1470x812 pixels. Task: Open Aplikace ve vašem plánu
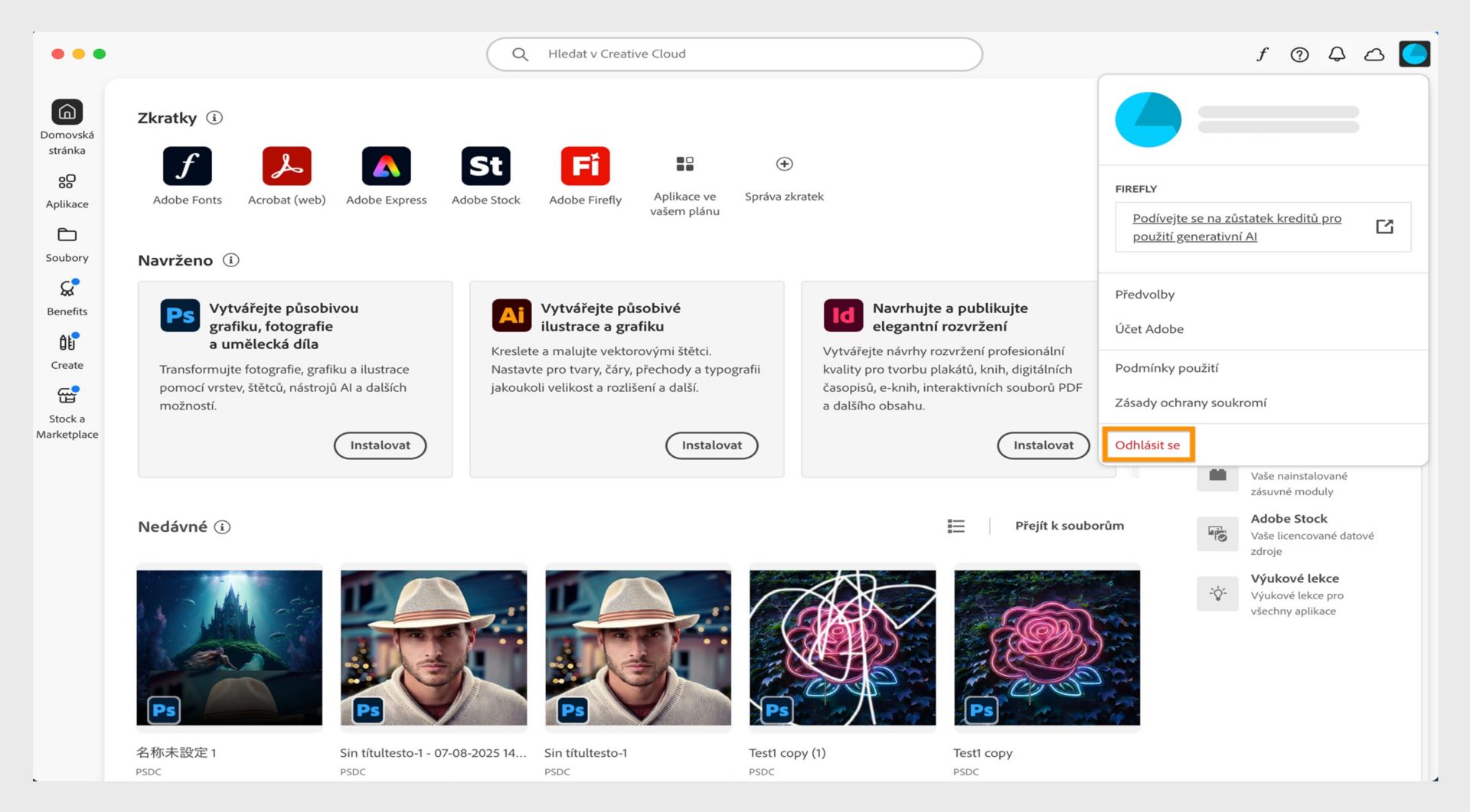(x=684, y=164)
